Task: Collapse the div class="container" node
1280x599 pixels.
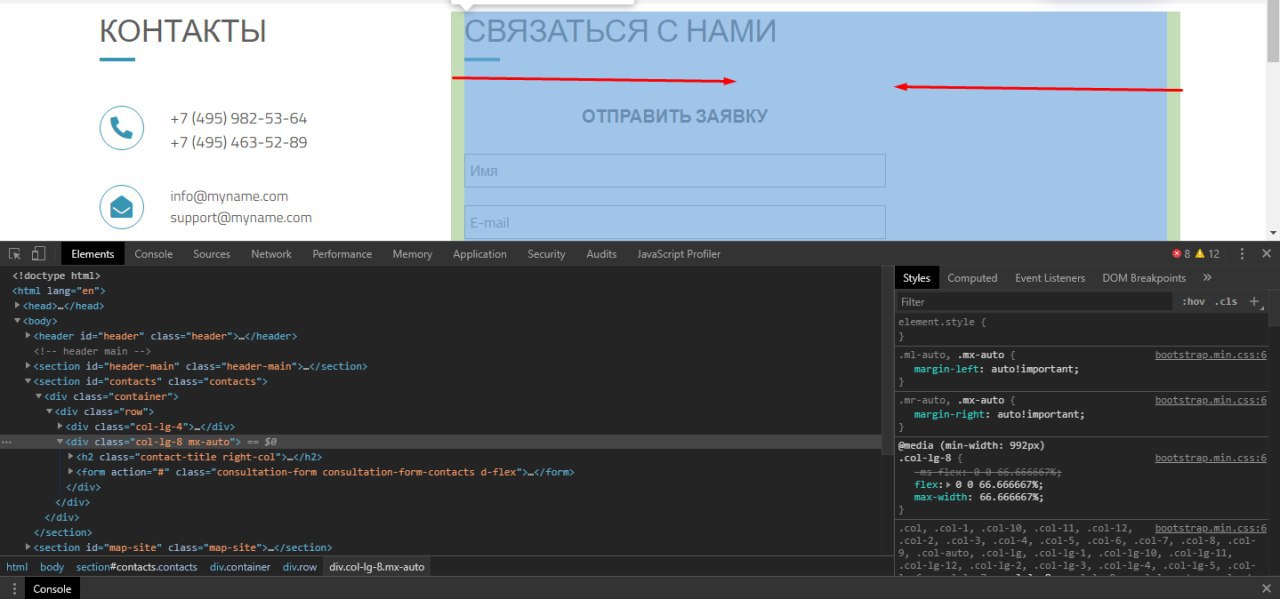Action: [x=39, y=396]
